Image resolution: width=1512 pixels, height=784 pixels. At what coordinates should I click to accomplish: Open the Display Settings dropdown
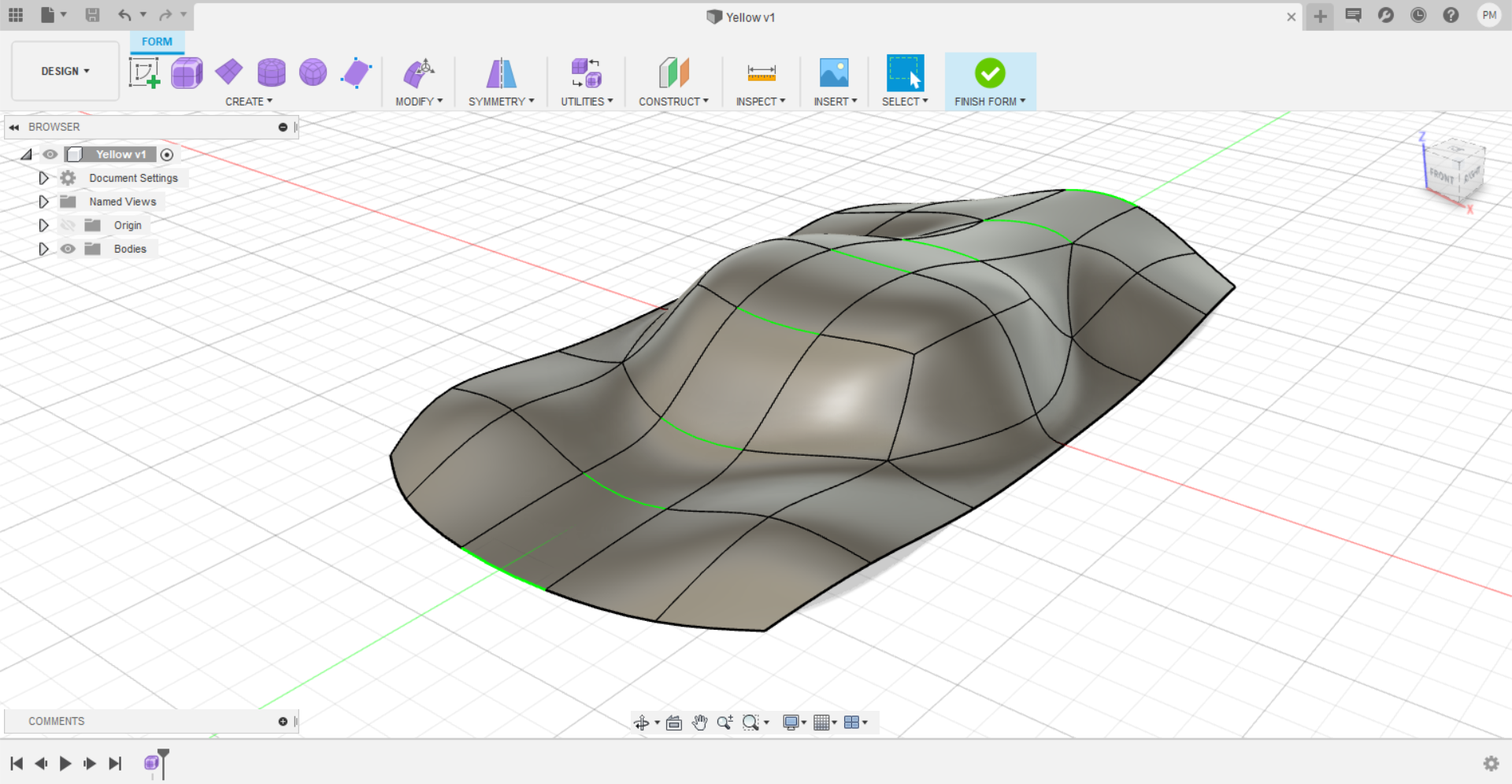795,723
